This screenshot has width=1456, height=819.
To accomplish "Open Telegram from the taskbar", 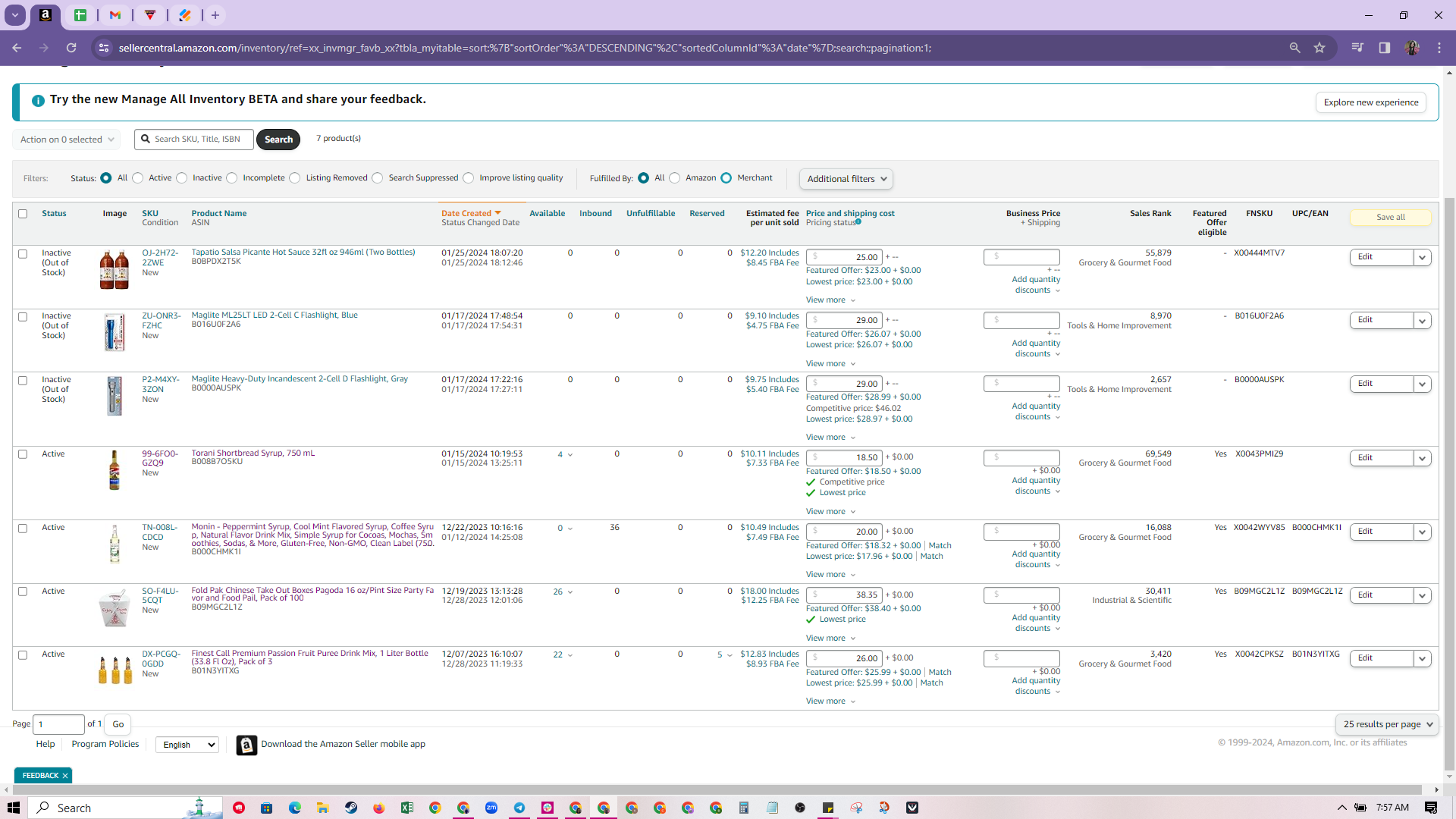I will 519,808.
